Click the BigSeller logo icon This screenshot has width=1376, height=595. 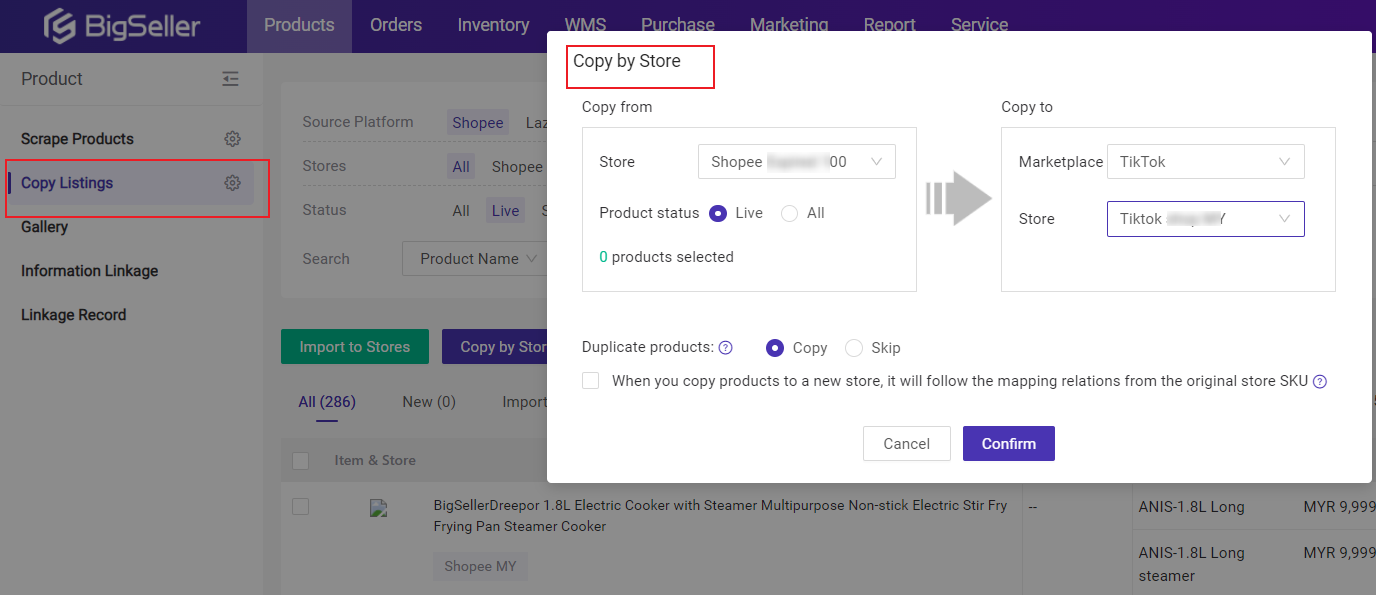tap(60, 26)
